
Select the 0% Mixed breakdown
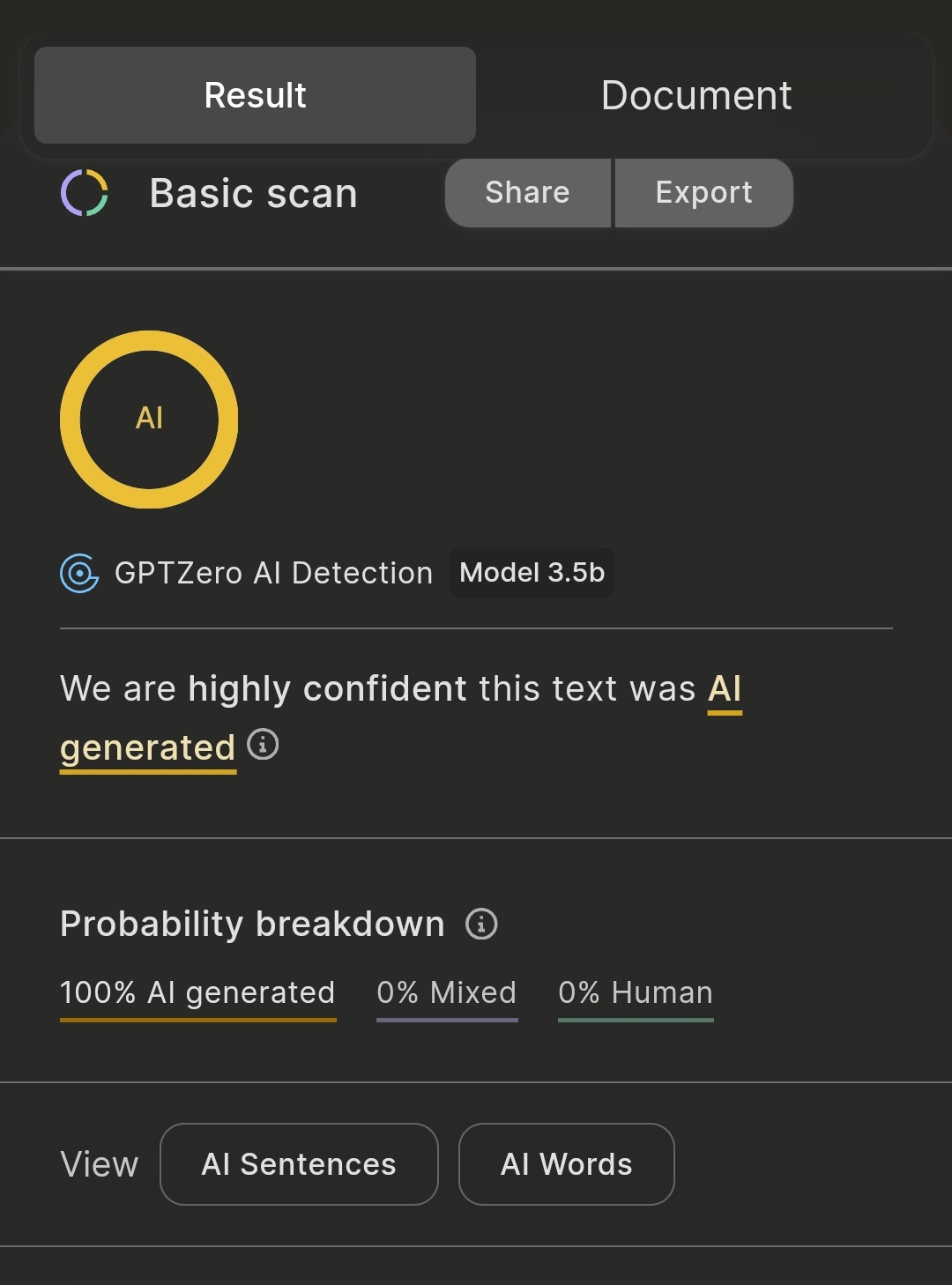coord(447,993)
